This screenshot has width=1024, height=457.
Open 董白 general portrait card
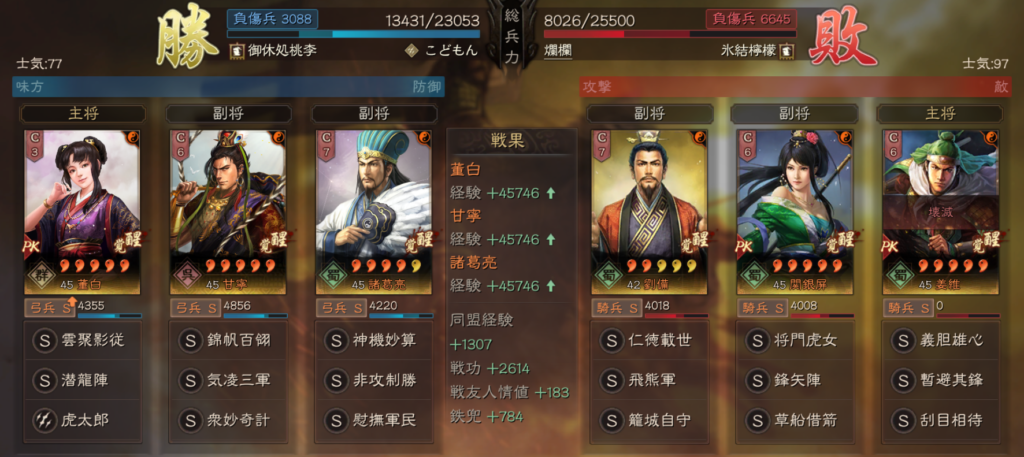pyautogui.click(x=82, y=212)
